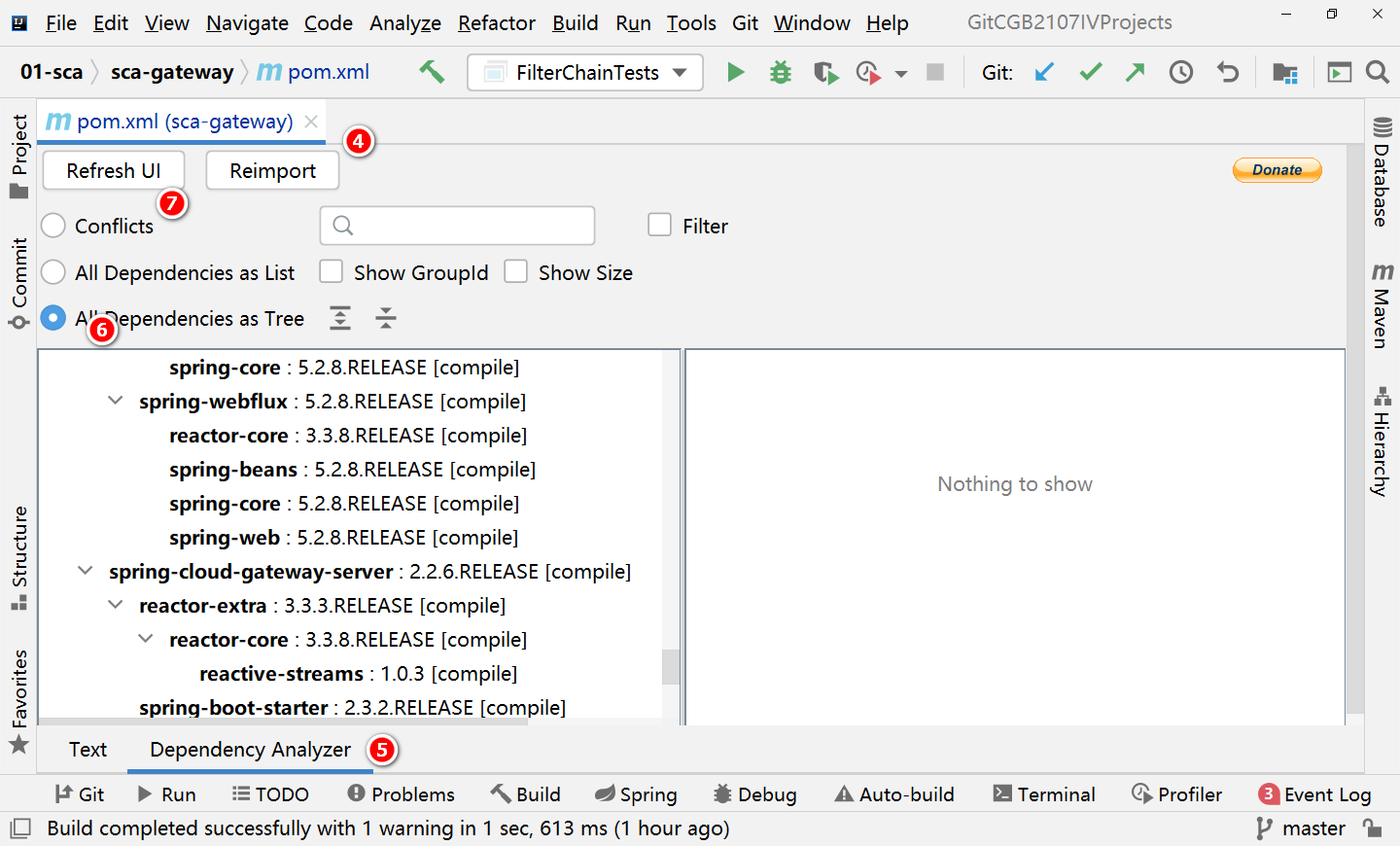Focus the dependency search input field
Screen dimensions: 1400x846
pos(457,226)
